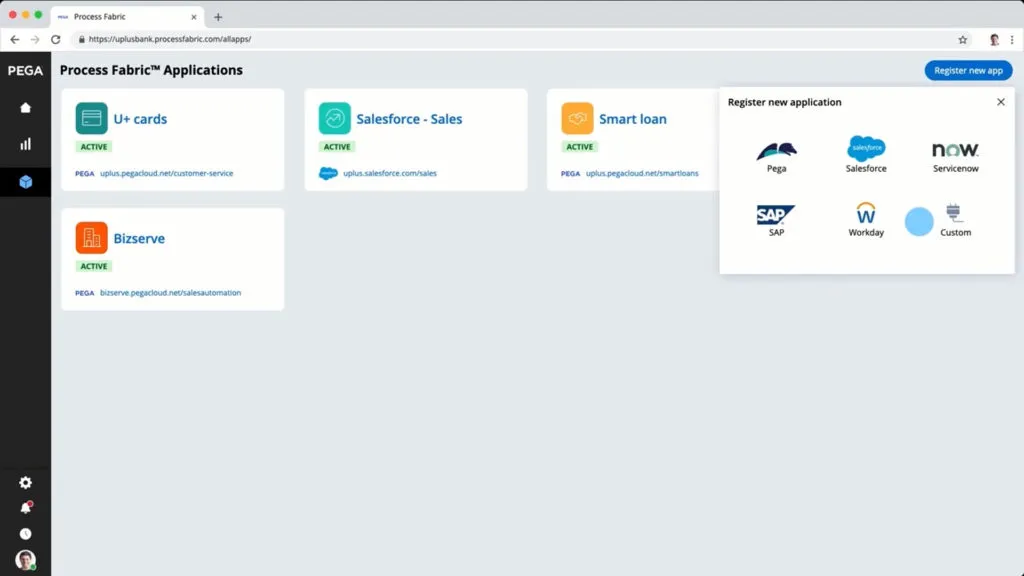
Task: Open the Salesforce - Sales application title
Action: point(409,119)
